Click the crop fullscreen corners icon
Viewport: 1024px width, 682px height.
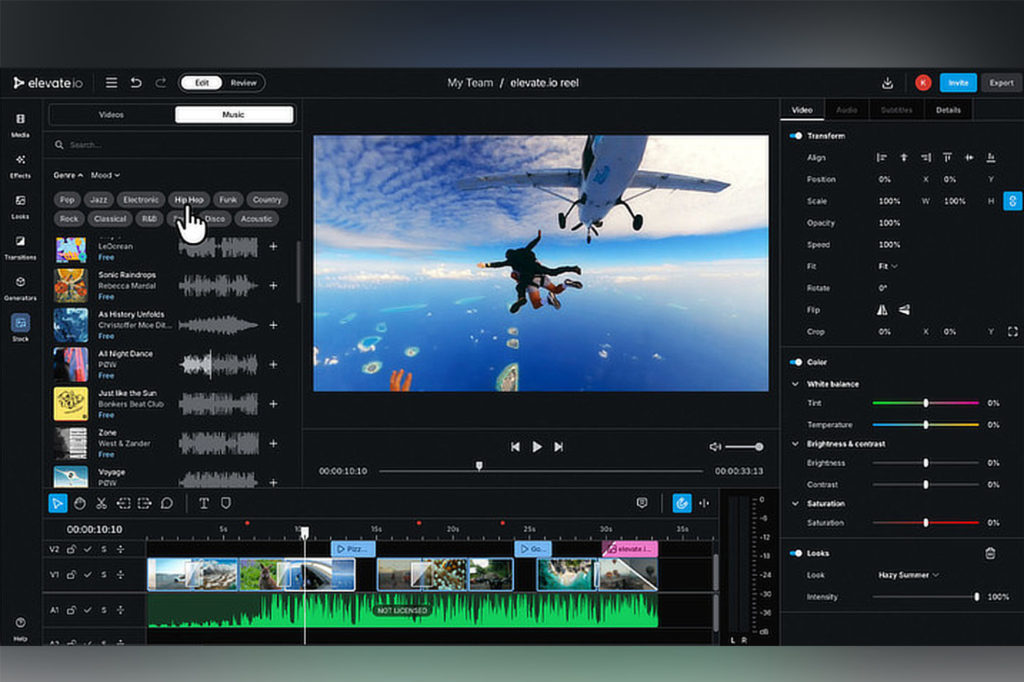[x=1012, y=332]
